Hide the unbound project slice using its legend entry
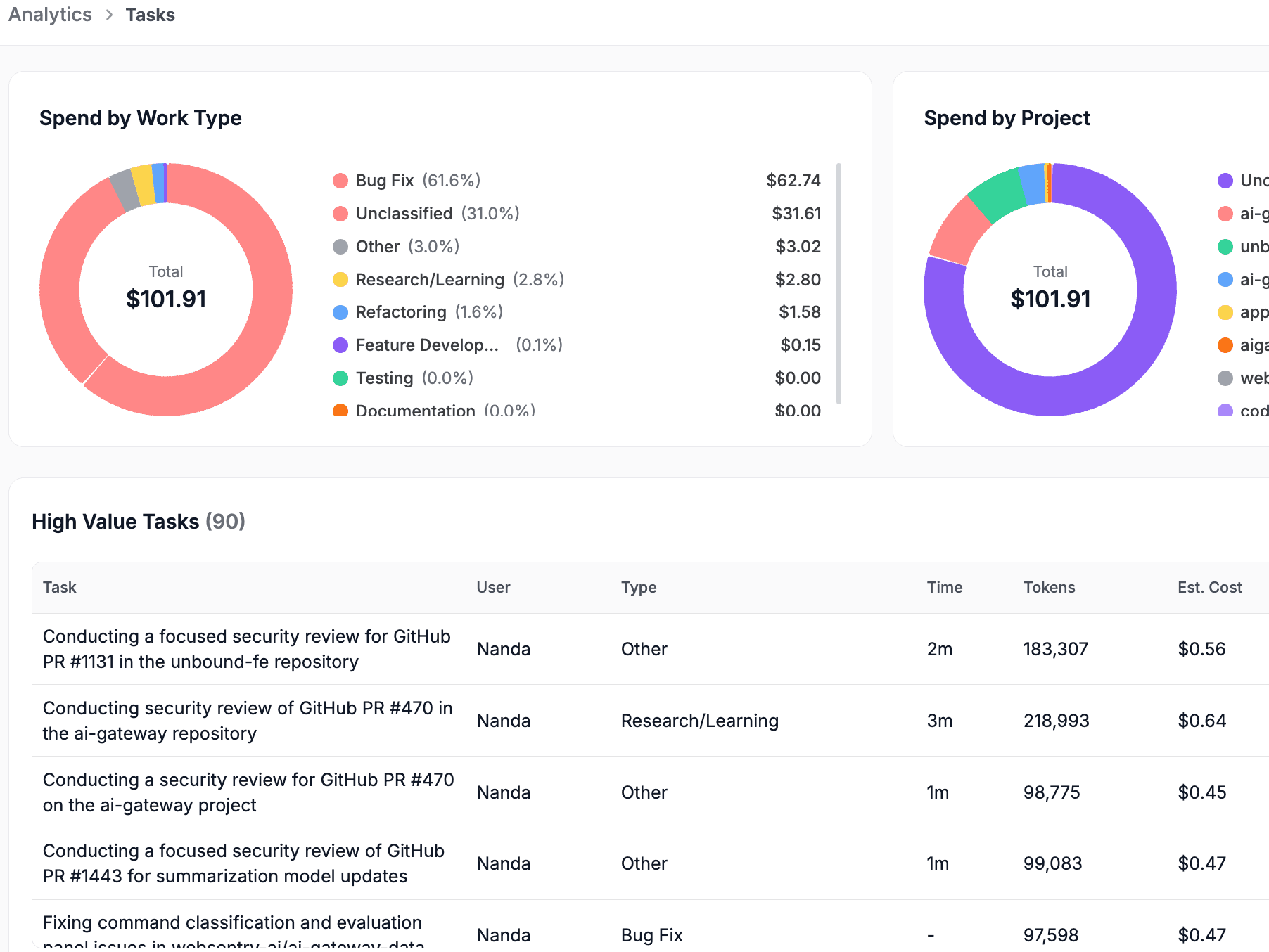The image size is (1269, 952). [x=1226, y=247]
